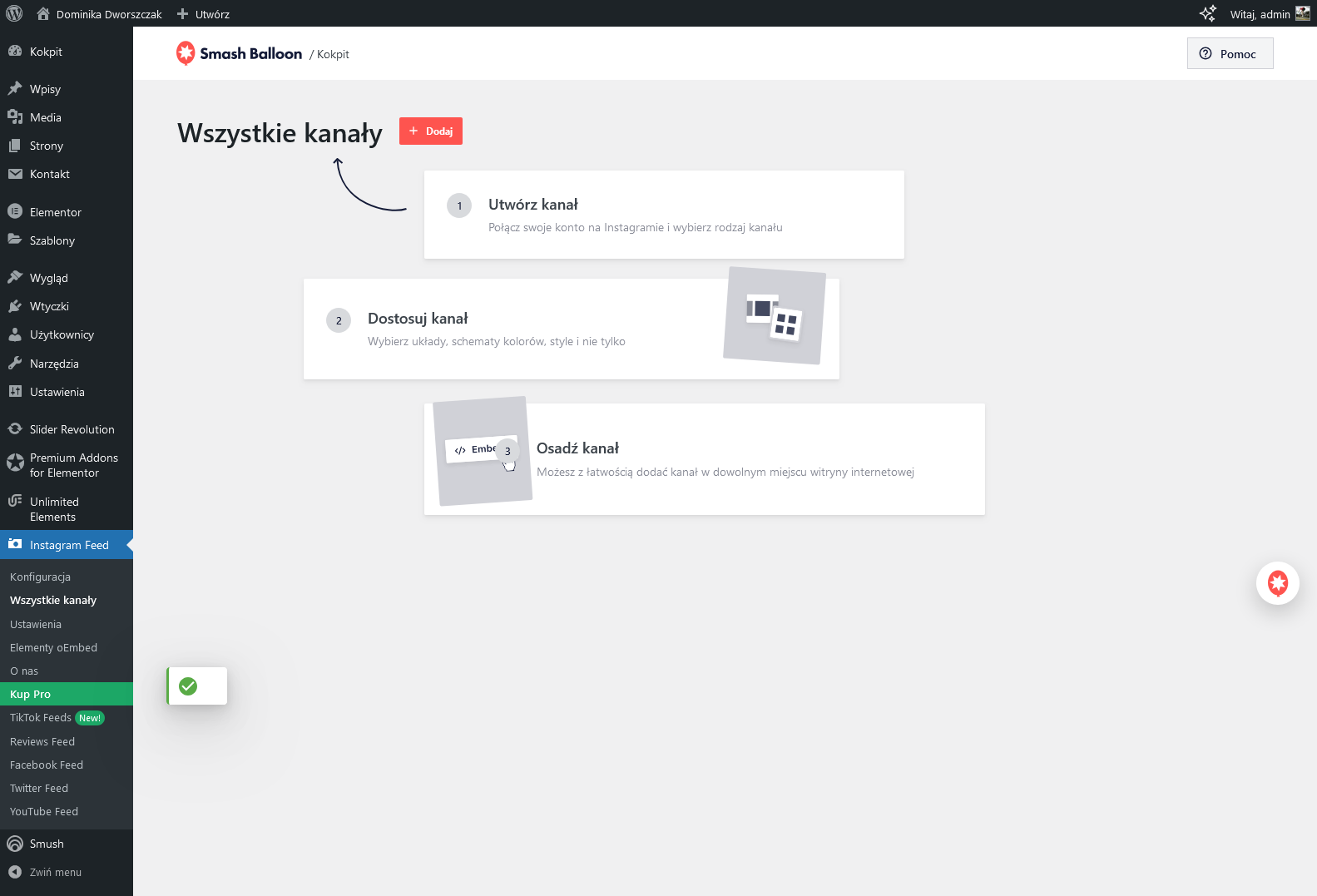
Task: Open the AI sparkle icon in admin bar
Action: click(1207, 13)
